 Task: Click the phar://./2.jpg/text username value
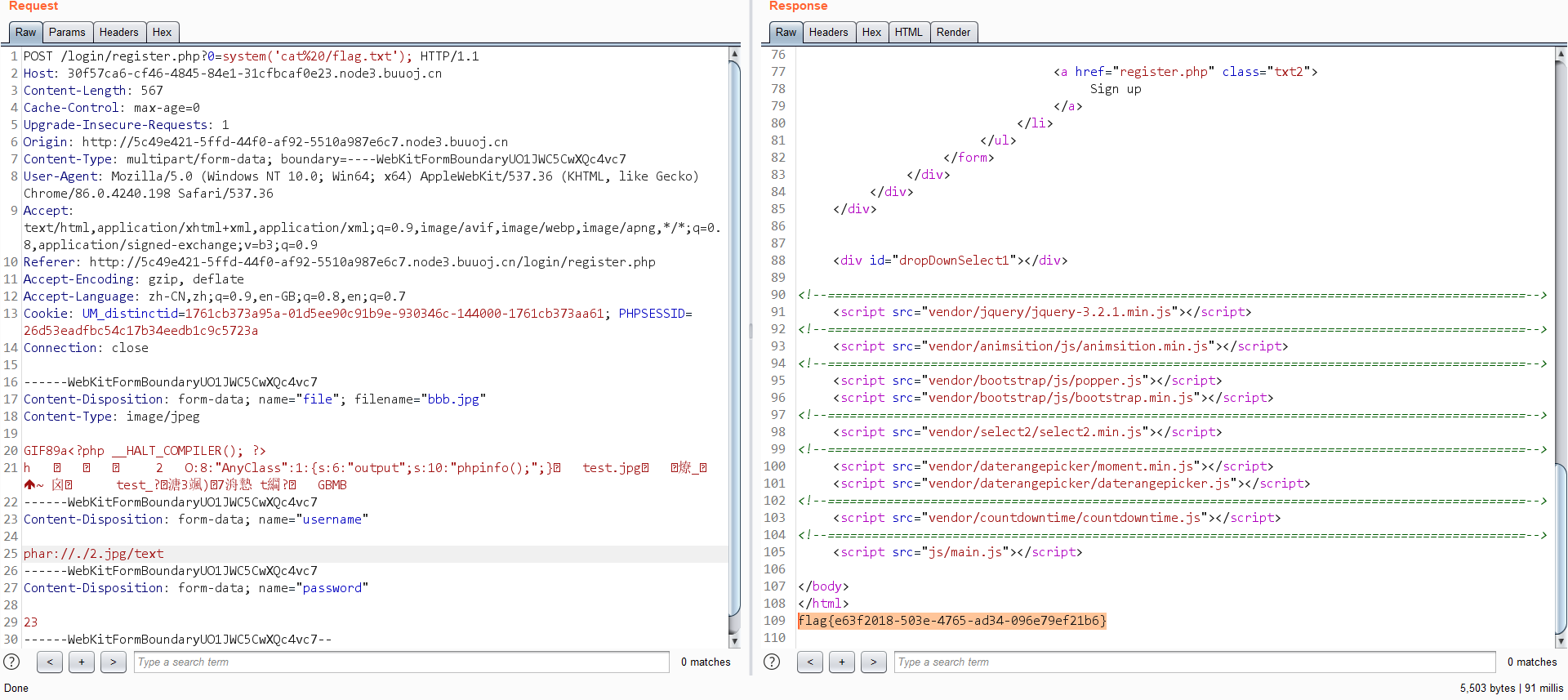pos(93,554)
